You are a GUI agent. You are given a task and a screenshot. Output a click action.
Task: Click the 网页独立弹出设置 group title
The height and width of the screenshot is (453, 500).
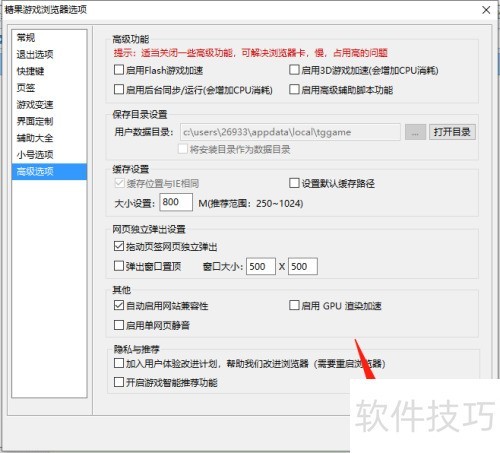pyautogui.click(x=149, y=229)
